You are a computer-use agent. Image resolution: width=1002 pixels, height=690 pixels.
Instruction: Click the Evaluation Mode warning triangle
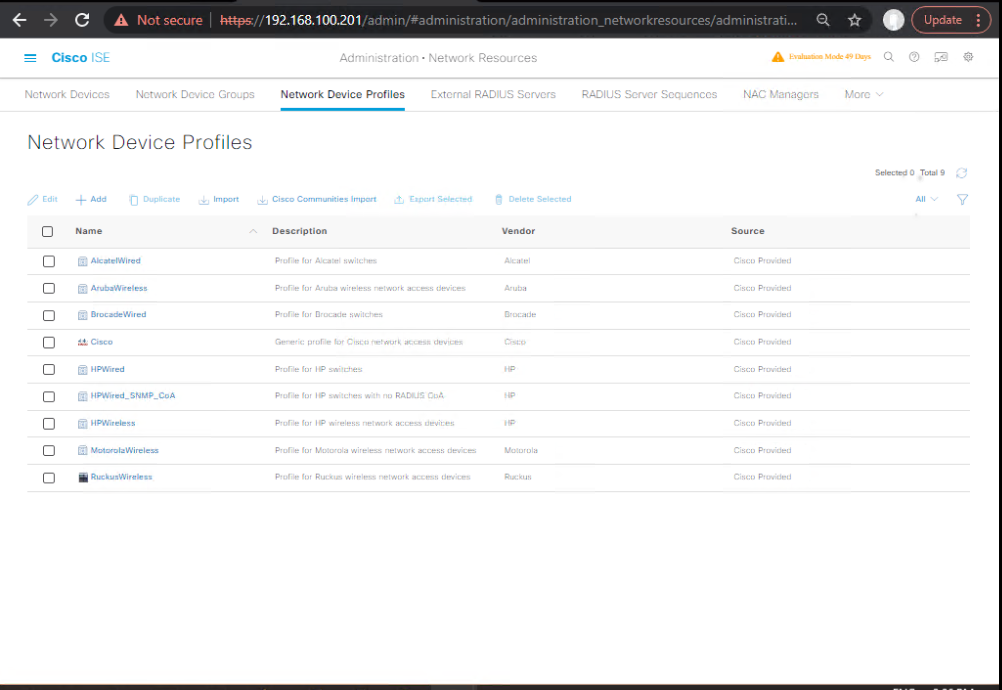point(778,57)
